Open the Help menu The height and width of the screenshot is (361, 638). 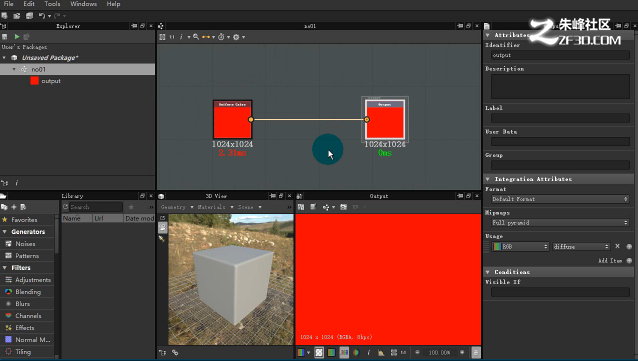(113, 4)
